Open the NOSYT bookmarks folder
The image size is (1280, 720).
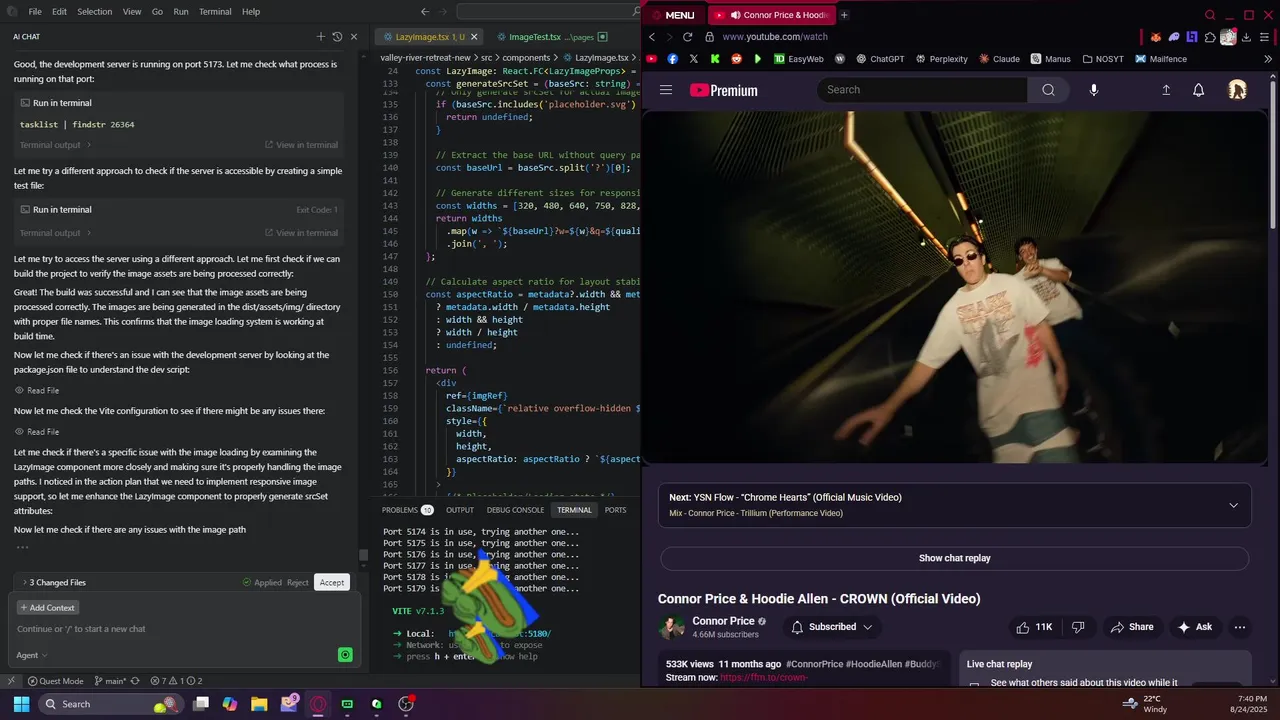click(1103, 59)
